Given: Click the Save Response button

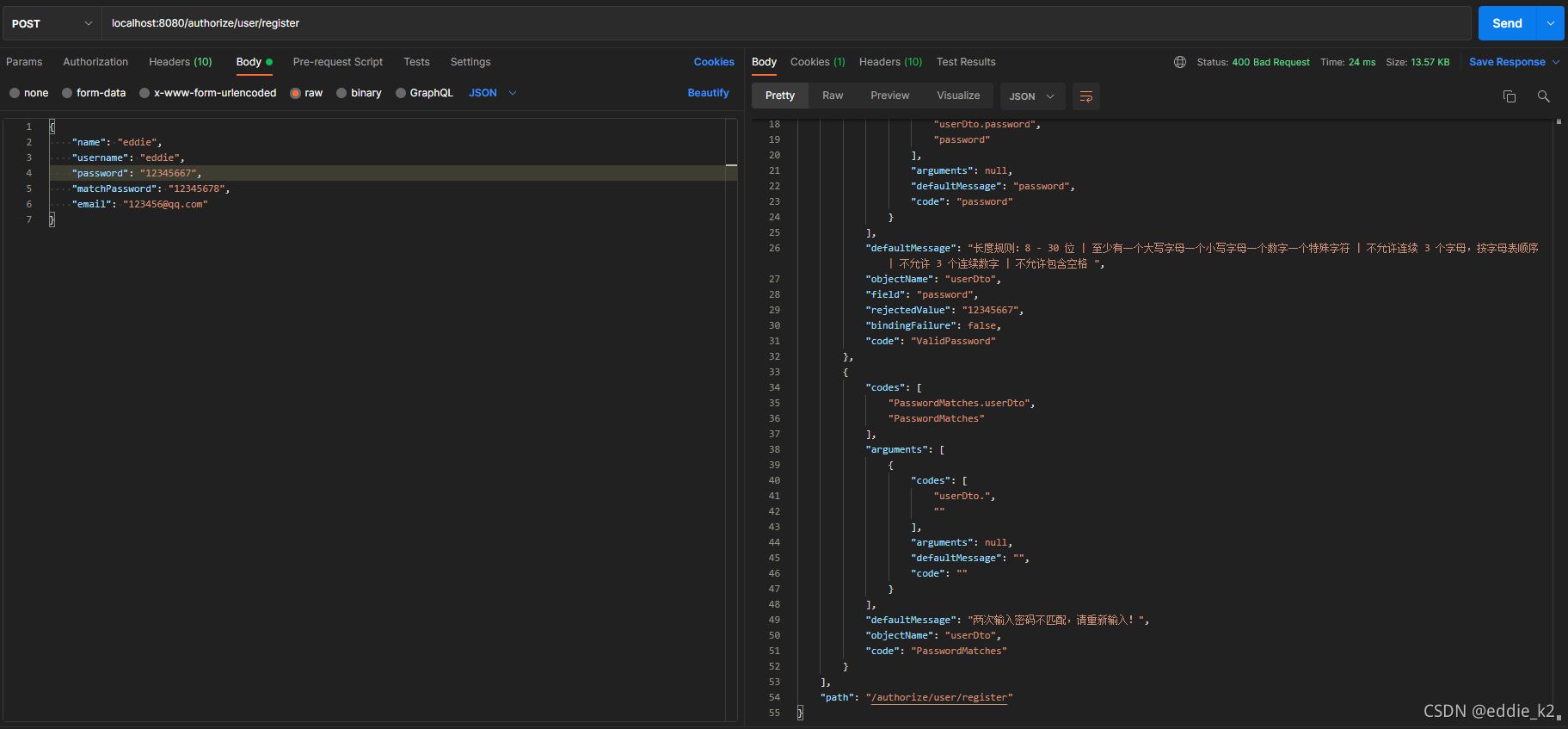Looking at the screenshot, I should point(1507,62).
